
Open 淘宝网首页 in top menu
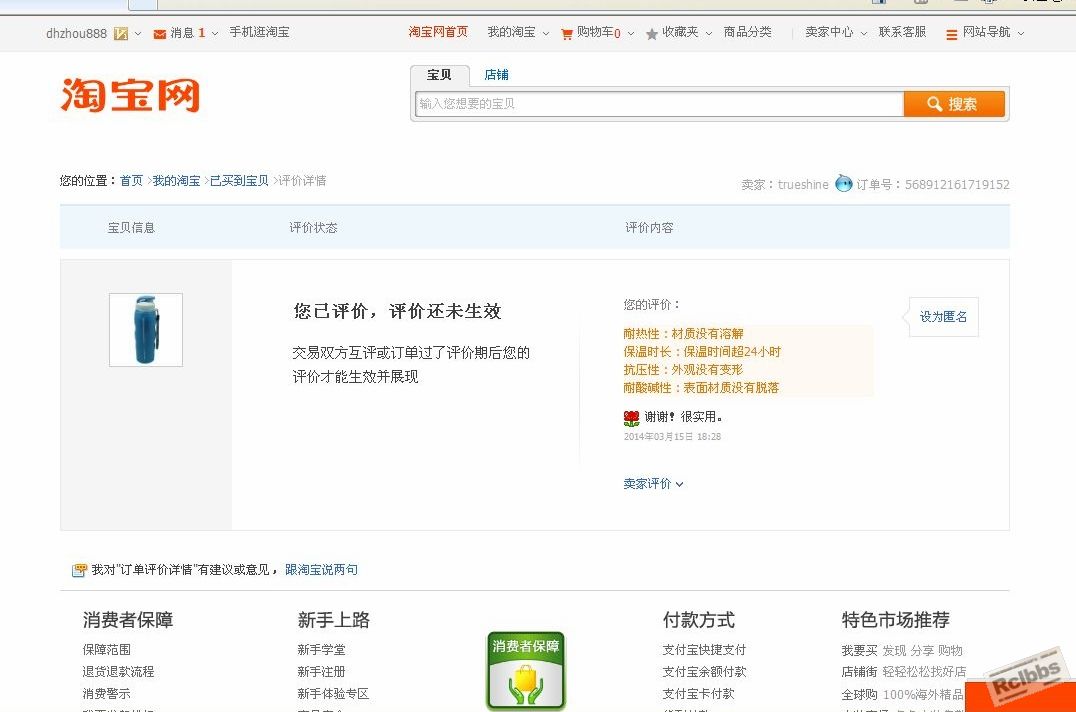[x=438, y=32]
